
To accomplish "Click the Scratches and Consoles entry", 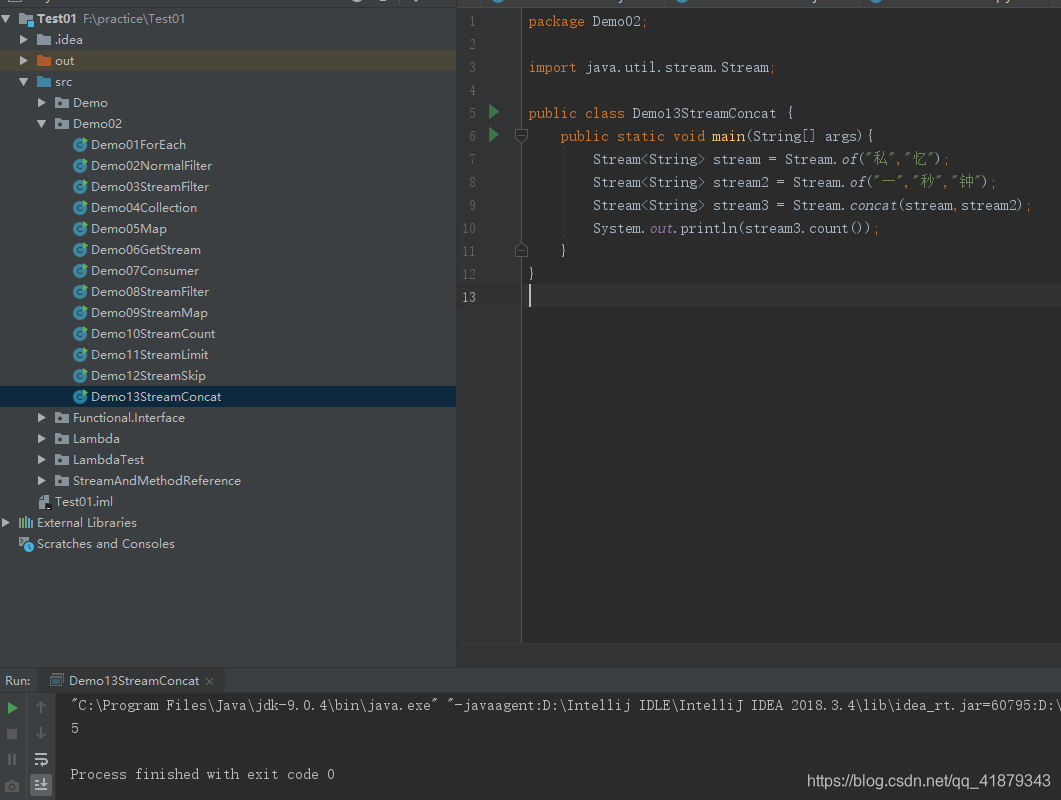I will pyautogui.click(x=103, y=543).
